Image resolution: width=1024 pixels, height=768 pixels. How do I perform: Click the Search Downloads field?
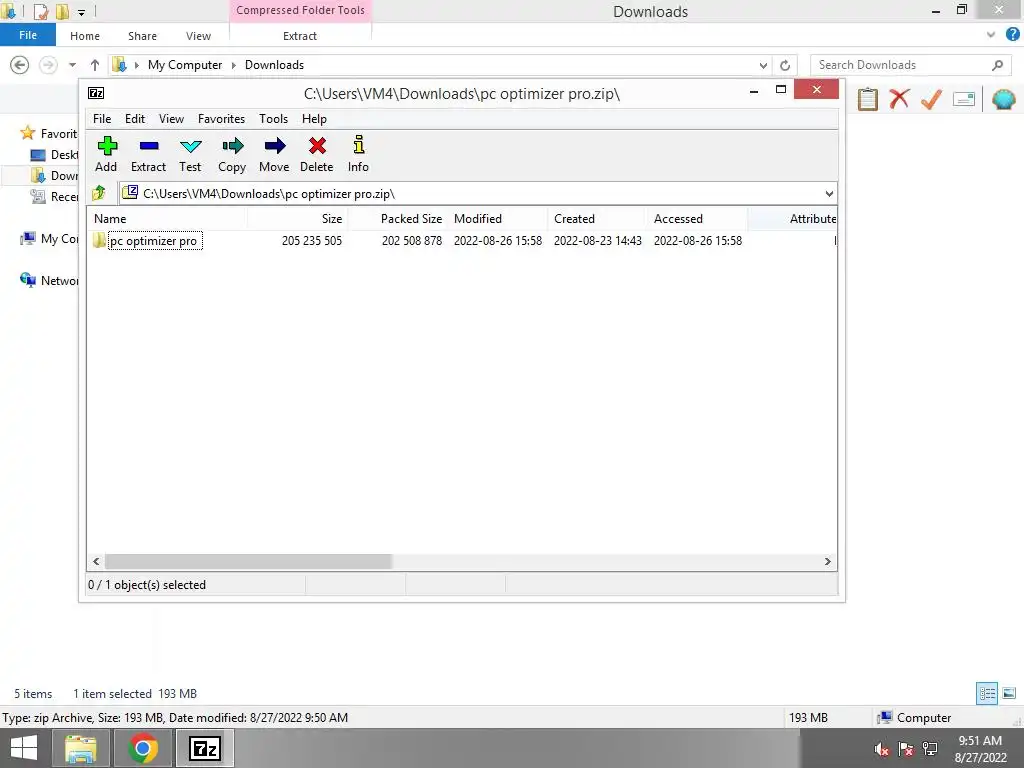click(x=910, y=65)
